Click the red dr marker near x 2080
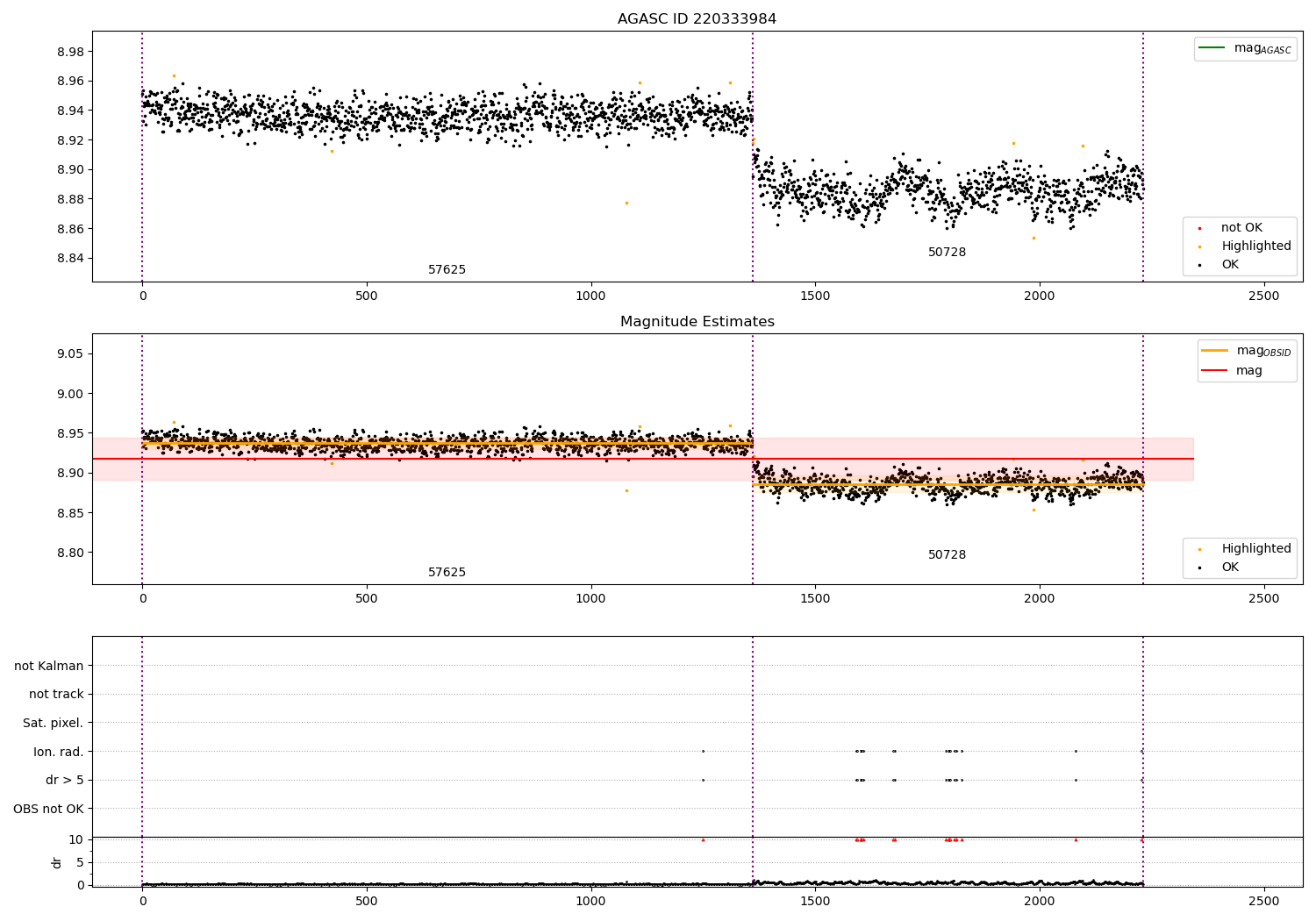Viewport: 1316px width, 921px height. [1076, 839]
